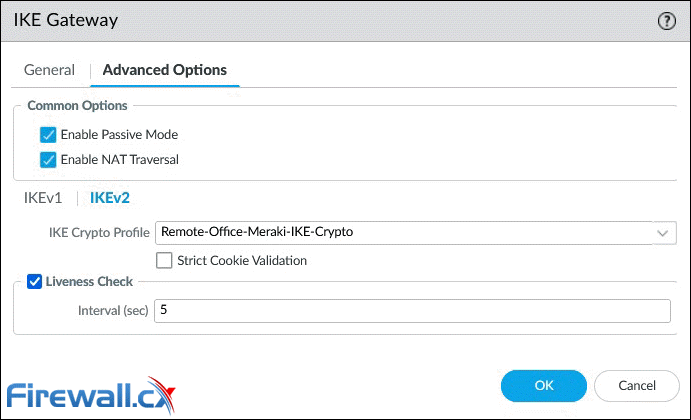Screen dimensions: 691x420
Task: Expand the IKE Crypto Profile dropdown arrow
Action: (662, 233)
